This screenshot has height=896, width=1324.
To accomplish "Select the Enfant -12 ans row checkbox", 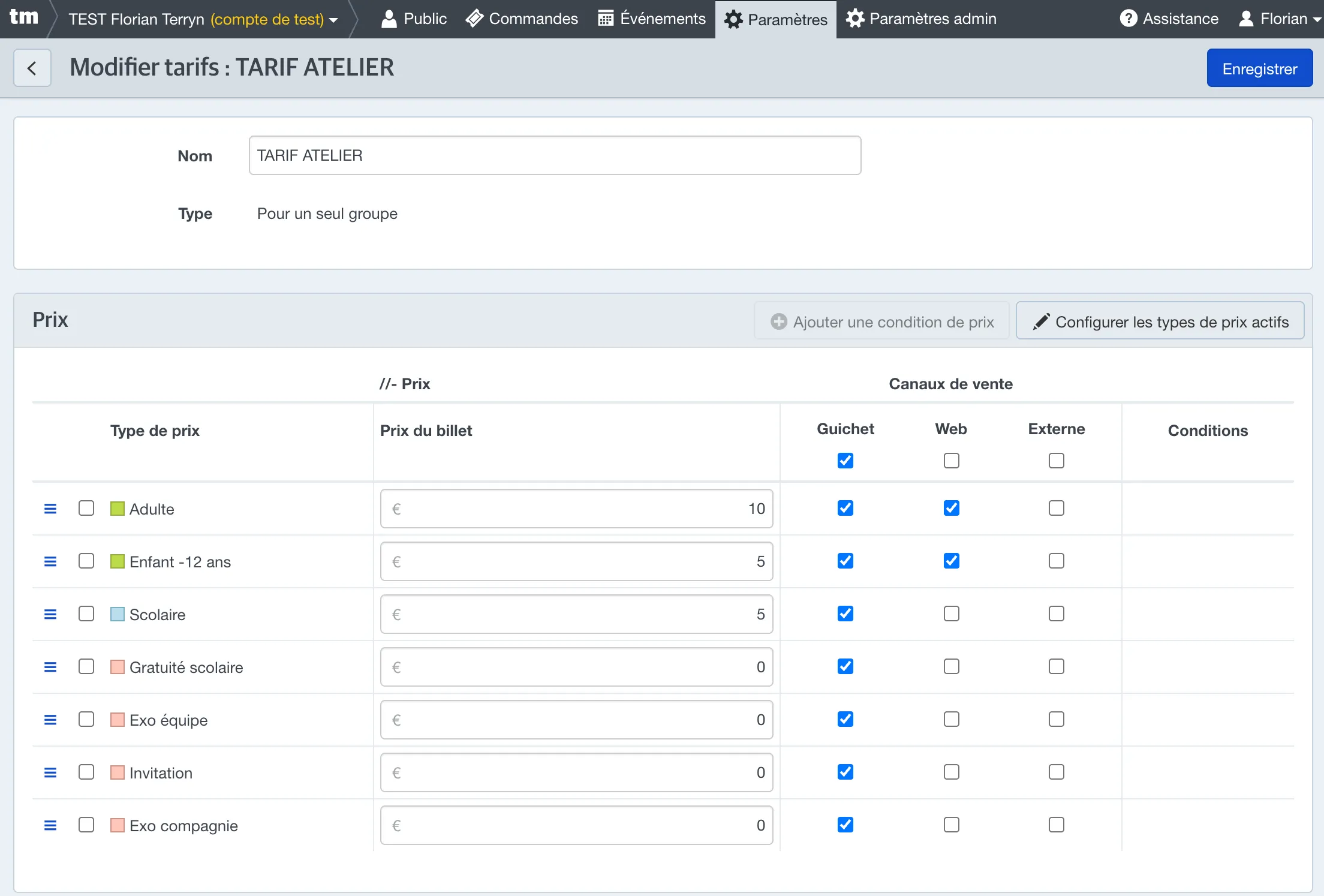I will tap(86, 561).
